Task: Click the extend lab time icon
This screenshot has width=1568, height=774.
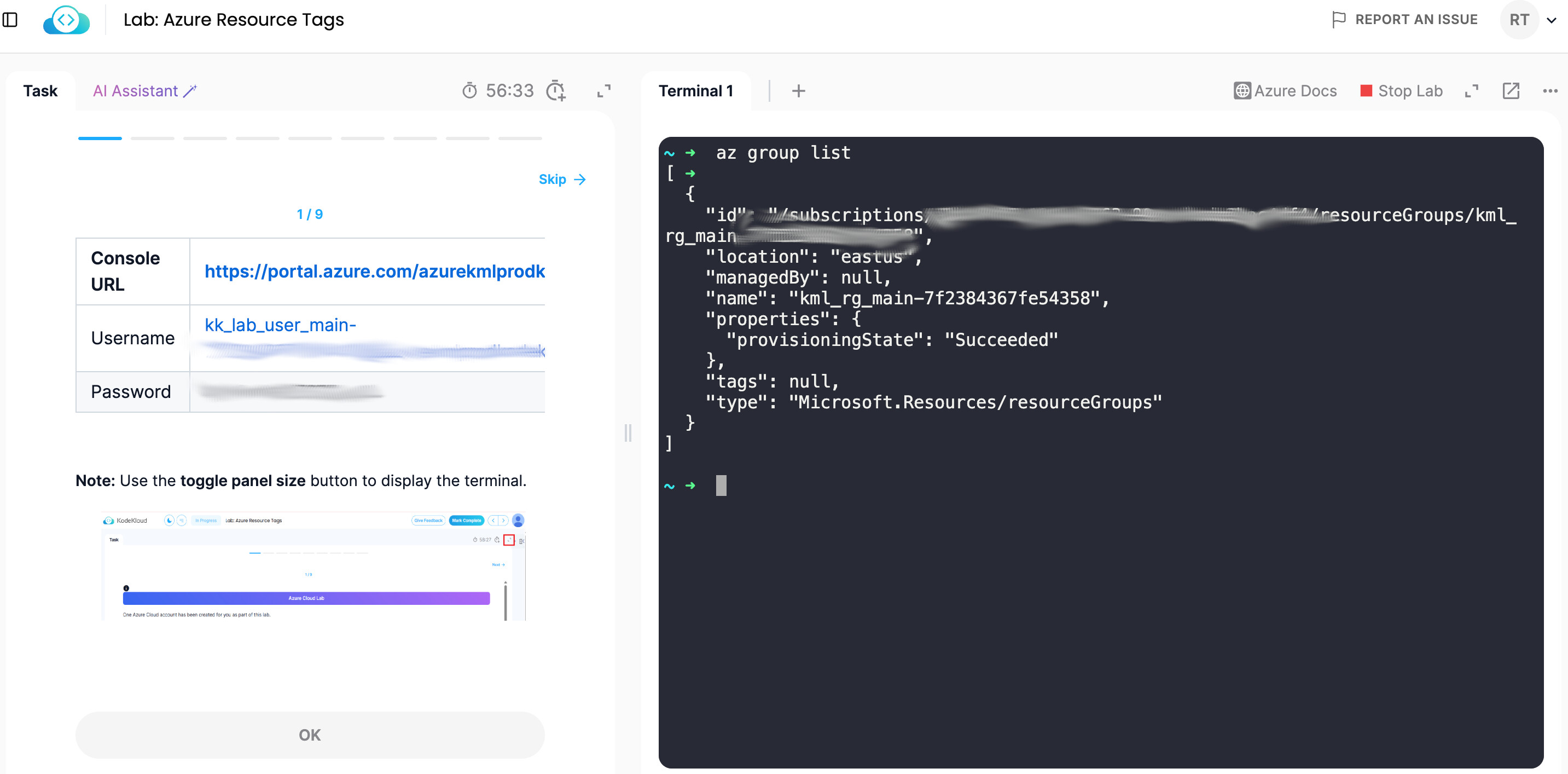Action: [x=555, y=91]
